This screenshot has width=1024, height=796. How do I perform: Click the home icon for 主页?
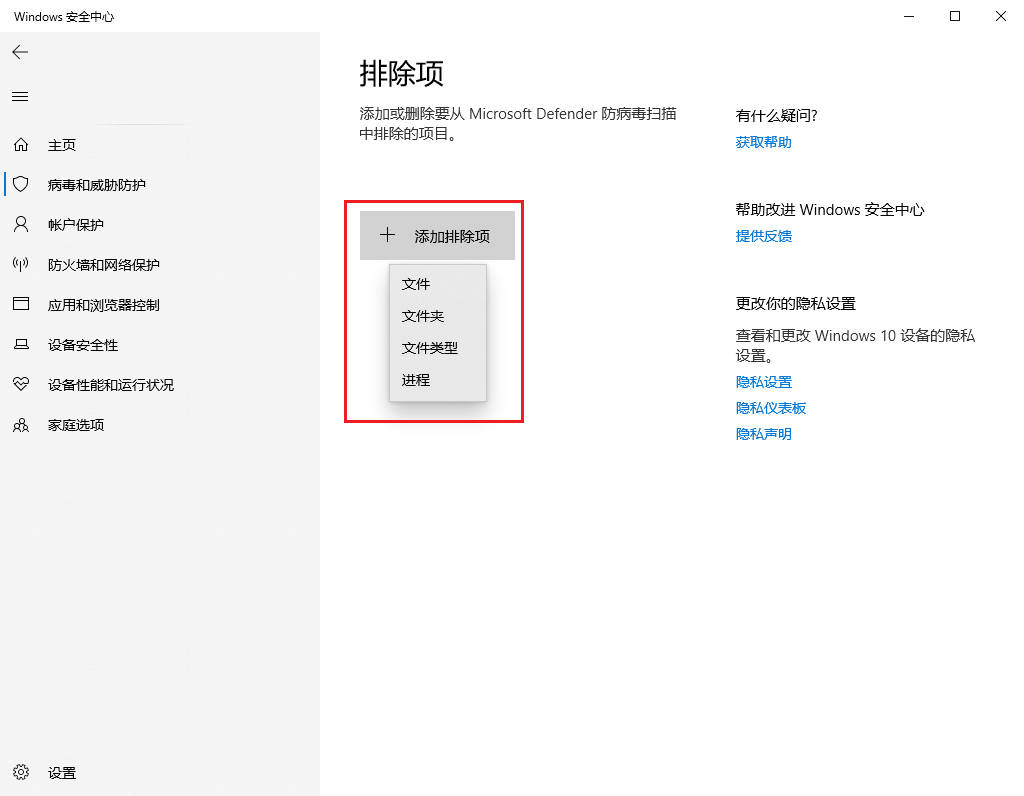[x=21, y=145]
